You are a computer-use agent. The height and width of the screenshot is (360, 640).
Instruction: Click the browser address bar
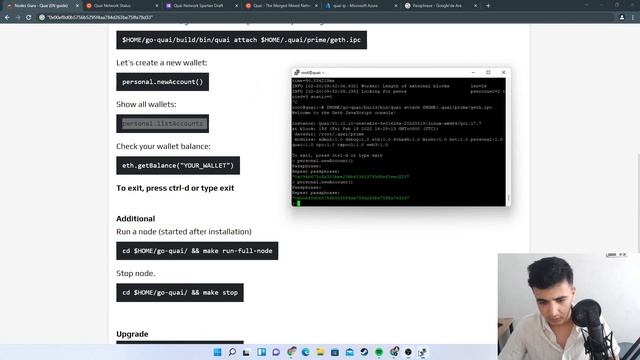click(x=327, y=18)
